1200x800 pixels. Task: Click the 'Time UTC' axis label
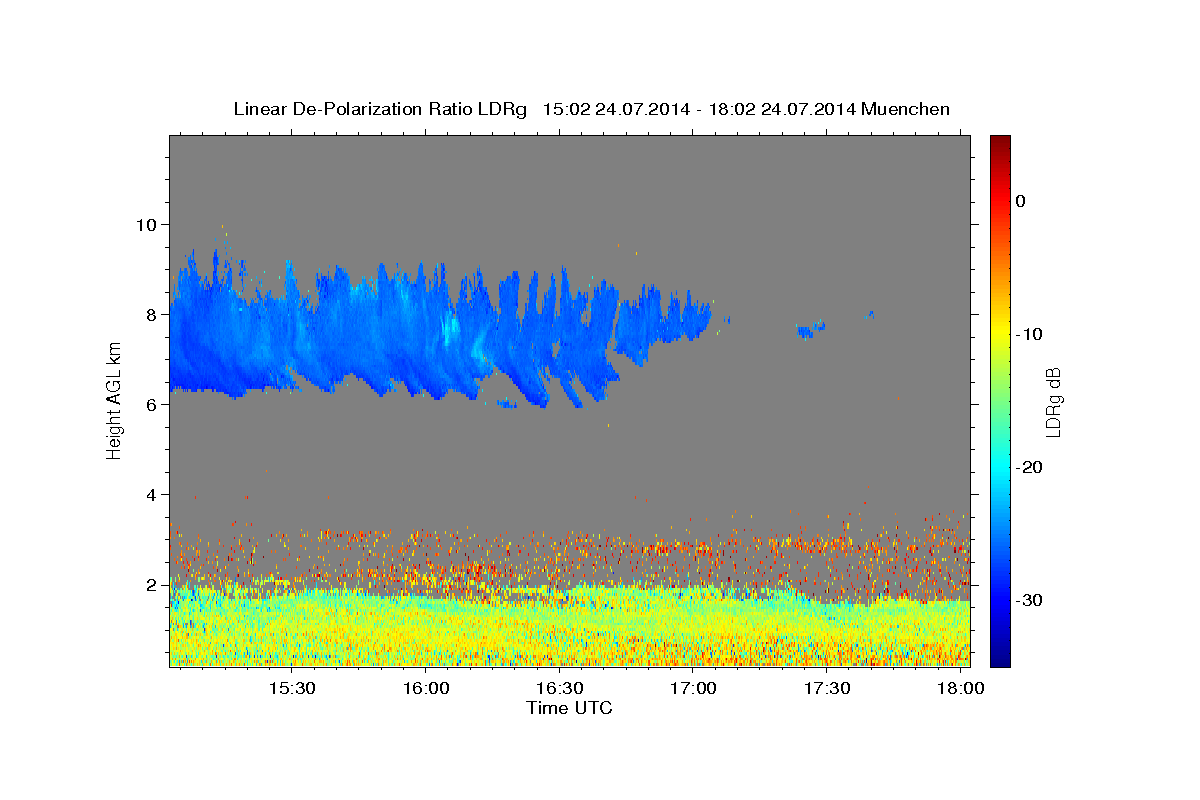coord(569,708)
